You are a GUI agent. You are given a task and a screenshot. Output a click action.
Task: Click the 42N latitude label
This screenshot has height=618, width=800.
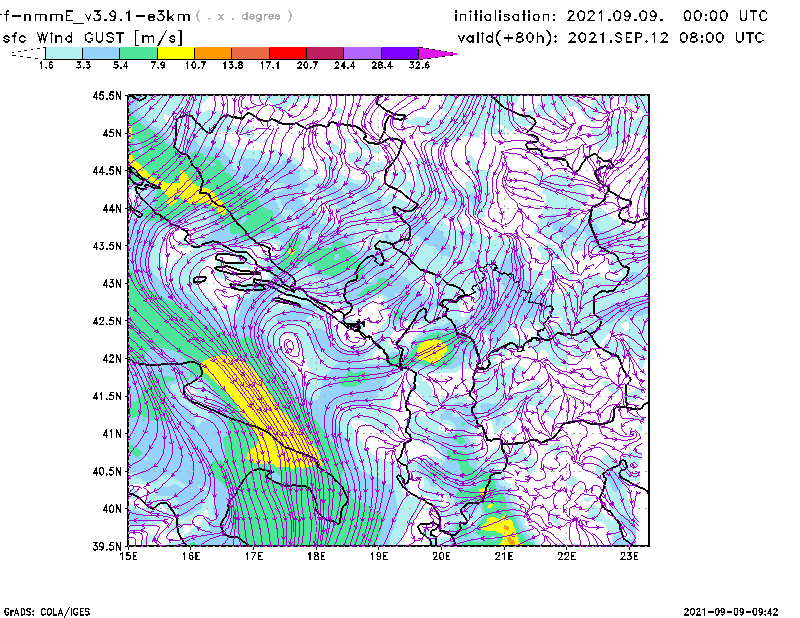tap(112, 358)
